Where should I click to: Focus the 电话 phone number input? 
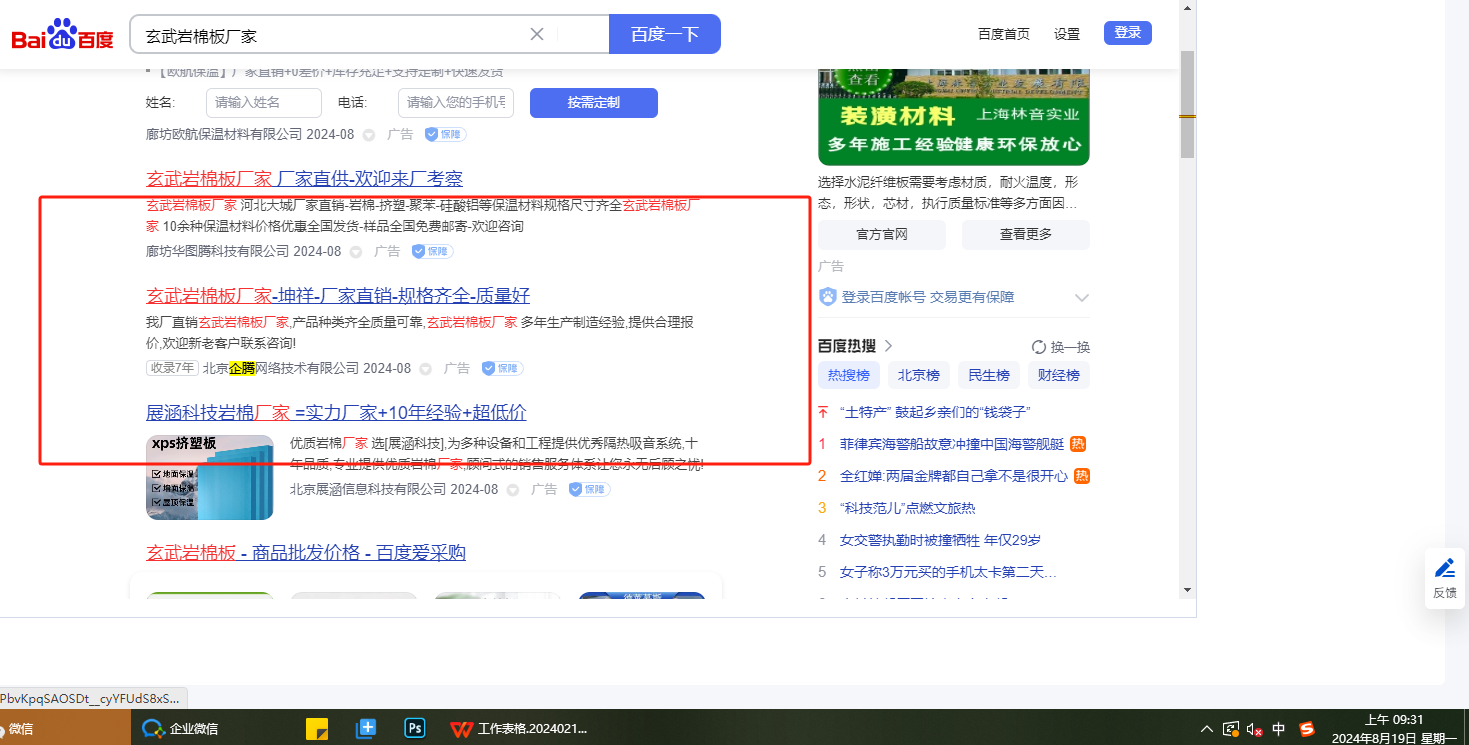pyautogui.click(x=456, y=102)
